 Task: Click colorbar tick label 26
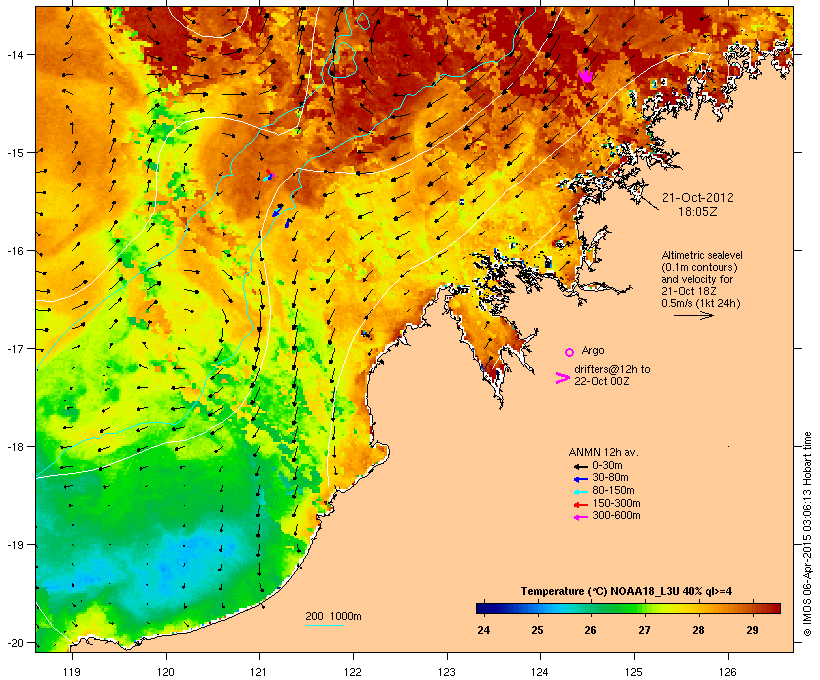point(590,630)
